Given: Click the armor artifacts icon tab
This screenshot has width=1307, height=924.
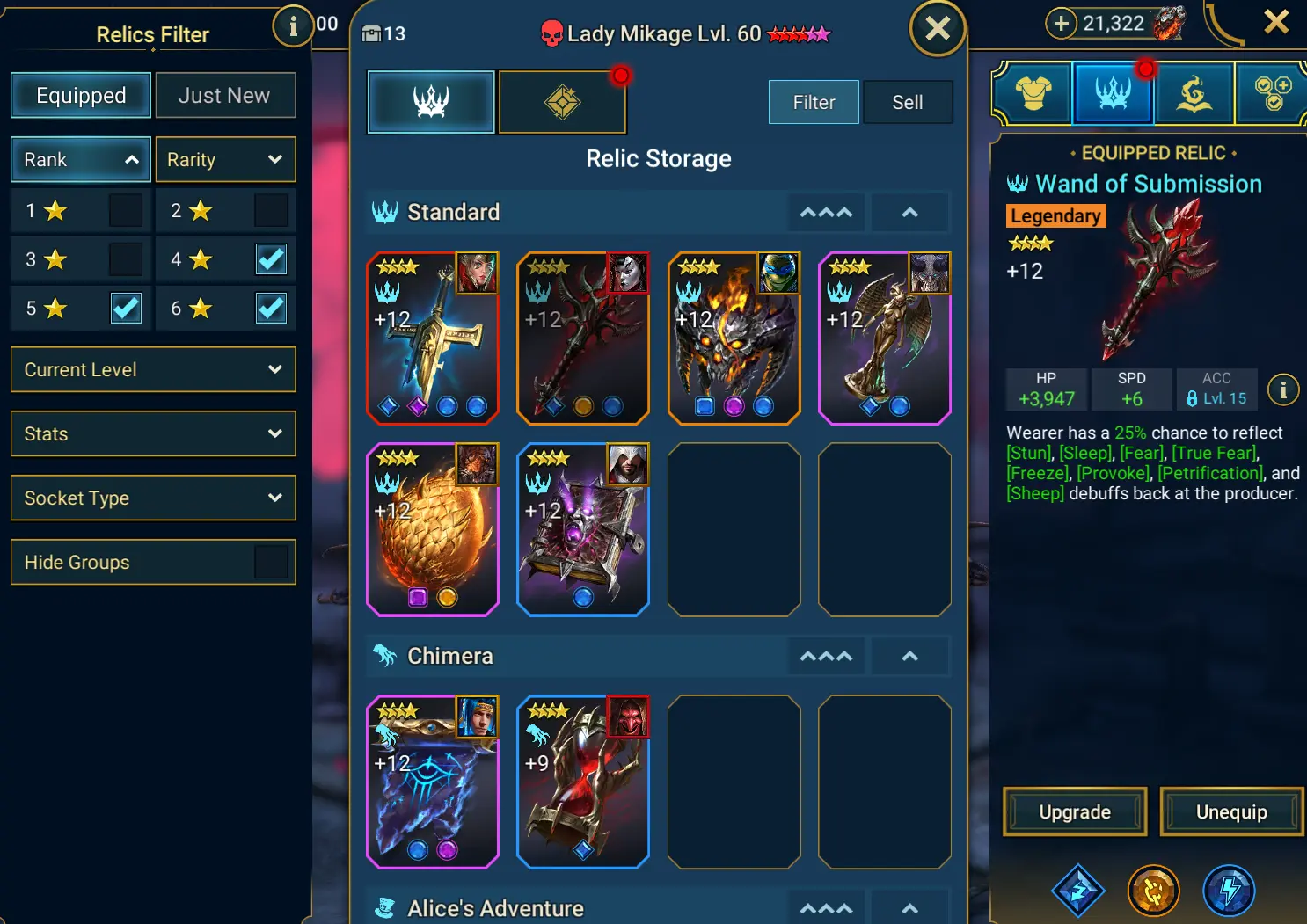Looking at the screenshot, I should tap(1033, 92).
